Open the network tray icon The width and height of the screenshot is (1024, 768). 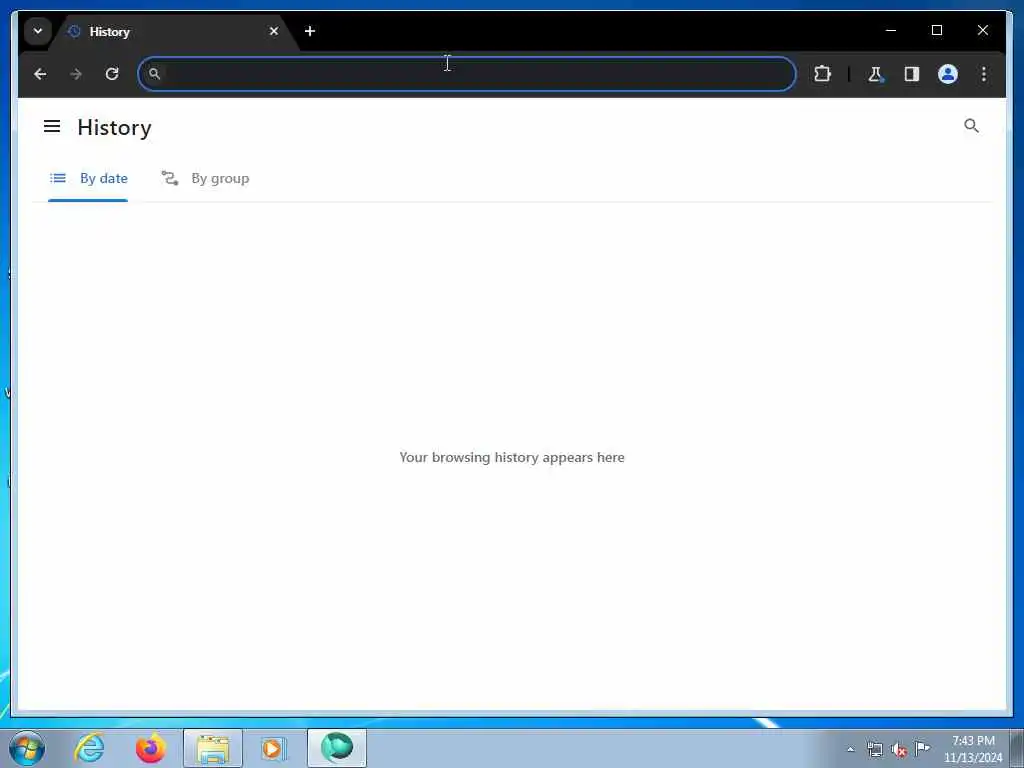pos(874,749)
